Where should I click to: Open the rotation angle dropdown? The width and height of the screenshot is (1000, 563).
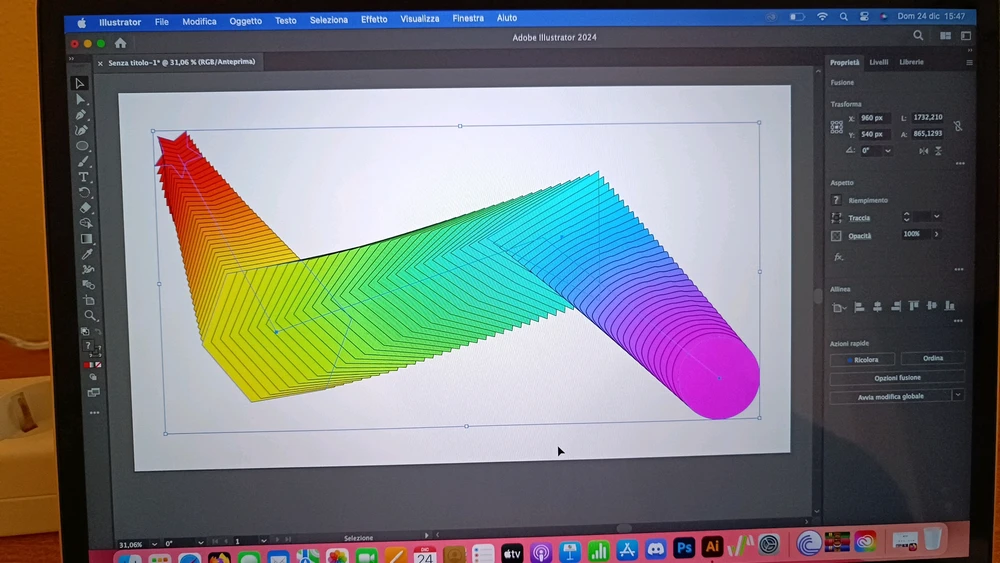888,151
